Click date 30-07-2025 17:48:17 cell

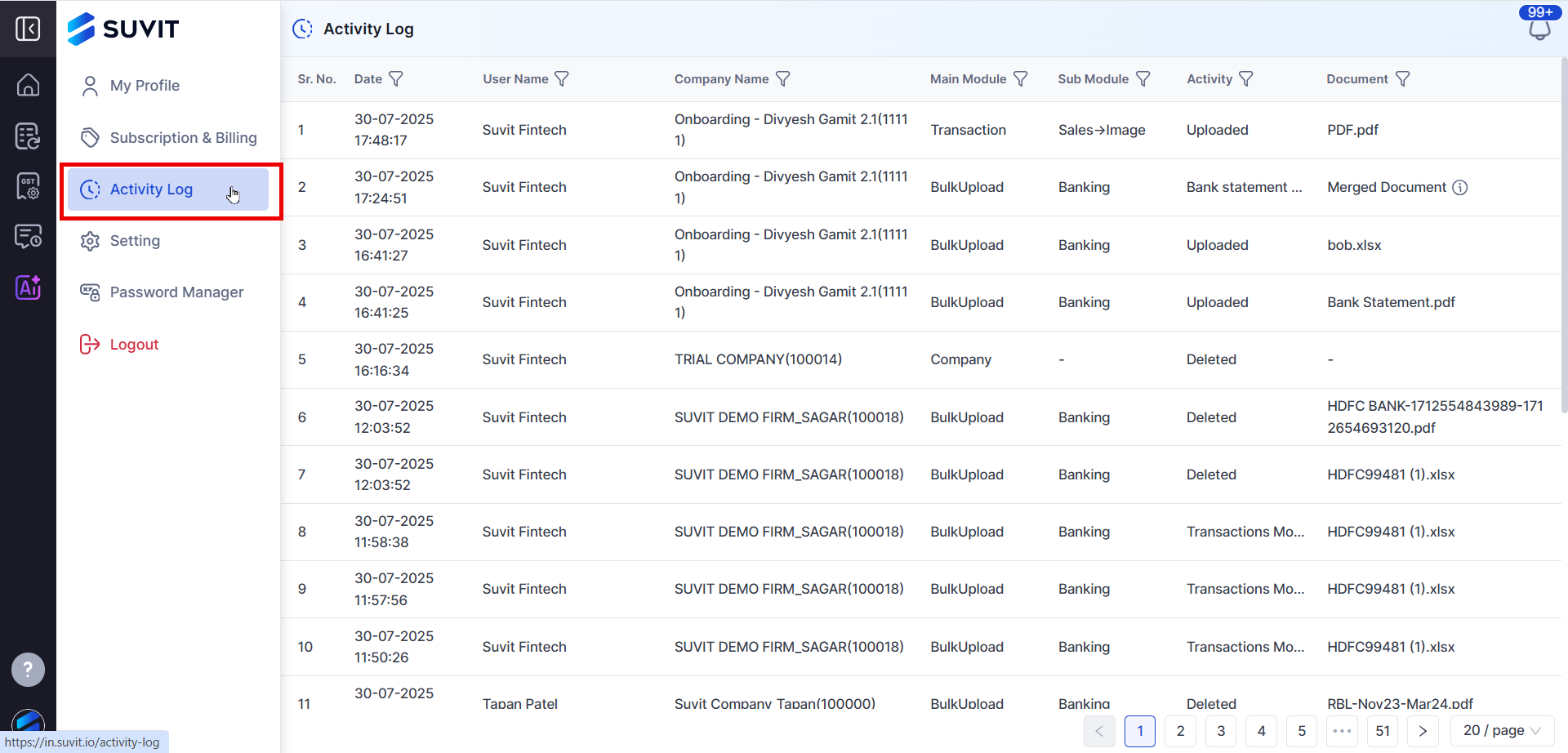coord(394,130)
